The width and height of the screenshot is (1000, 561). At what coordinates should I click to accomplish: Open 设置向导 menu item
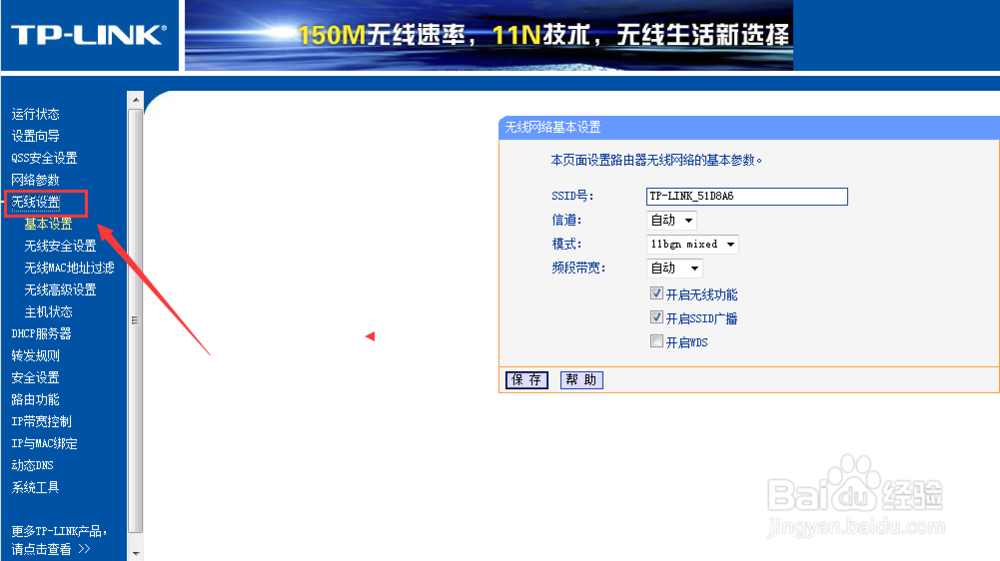[35, 136]
